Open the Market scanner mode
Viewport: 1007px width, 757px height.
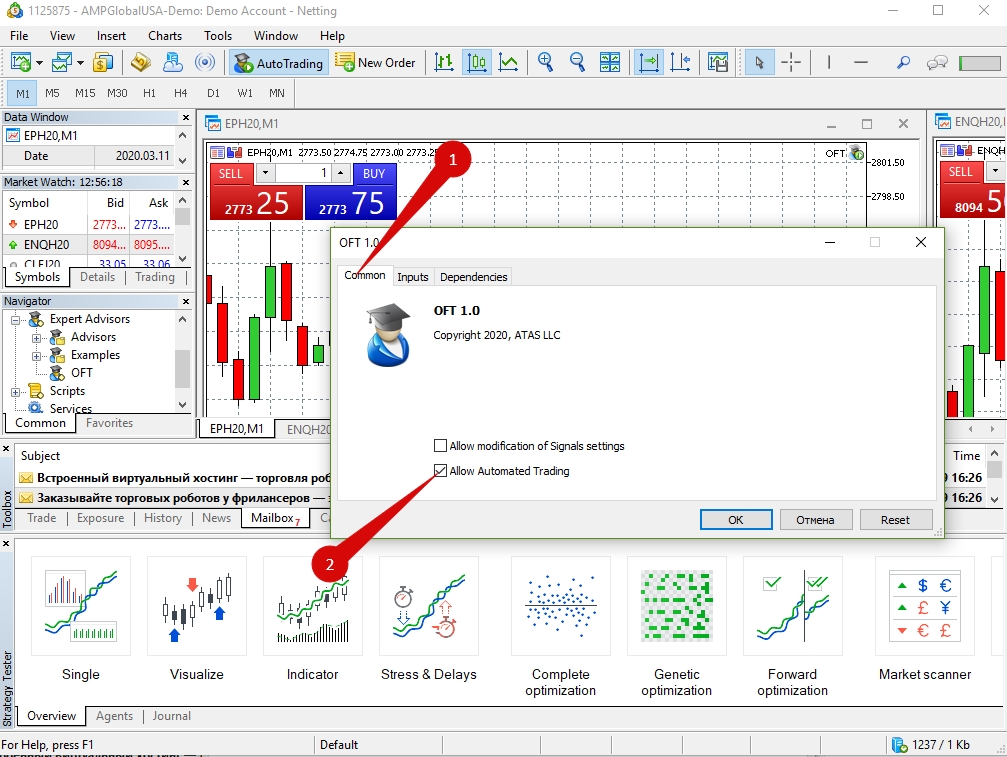924,620
